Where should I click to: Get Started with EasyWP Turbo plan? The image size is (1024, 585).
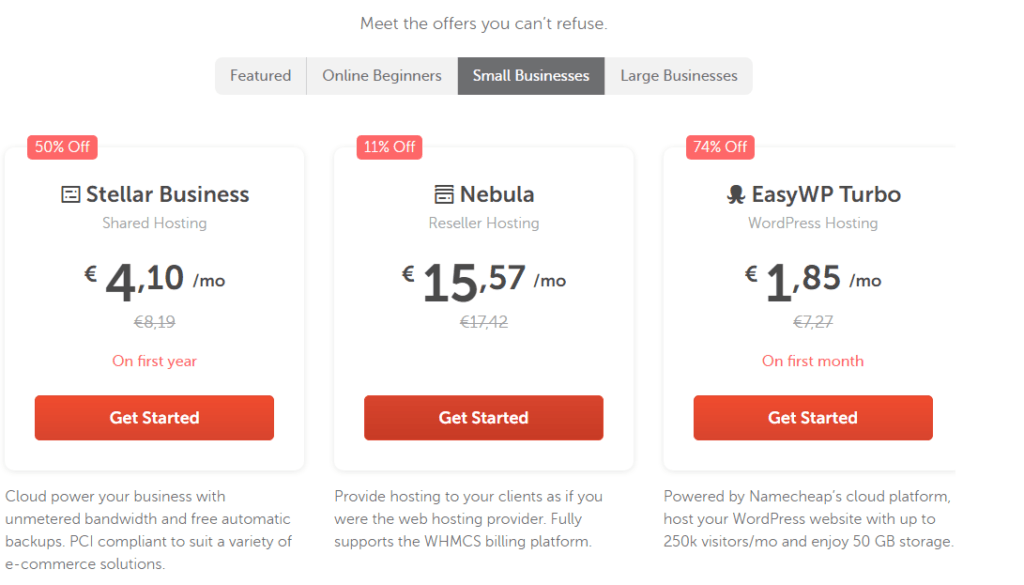813,418
